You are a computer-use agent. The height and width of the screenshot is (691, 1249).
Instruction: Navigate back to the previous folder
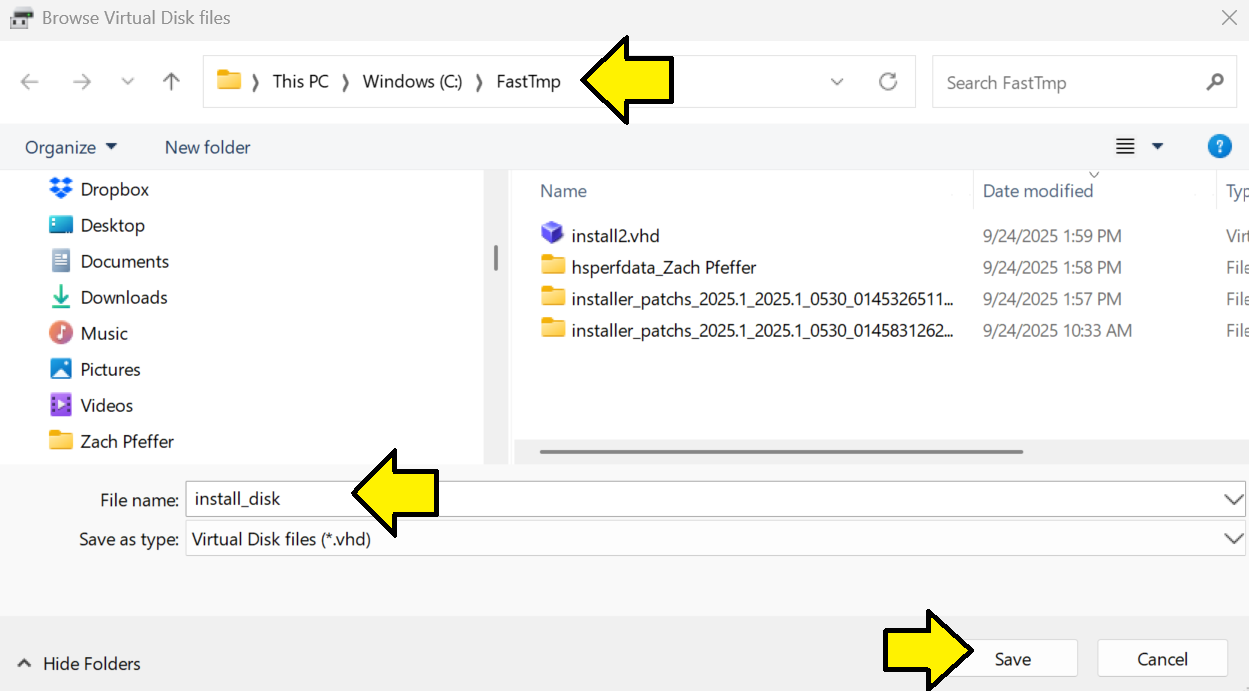30,81
